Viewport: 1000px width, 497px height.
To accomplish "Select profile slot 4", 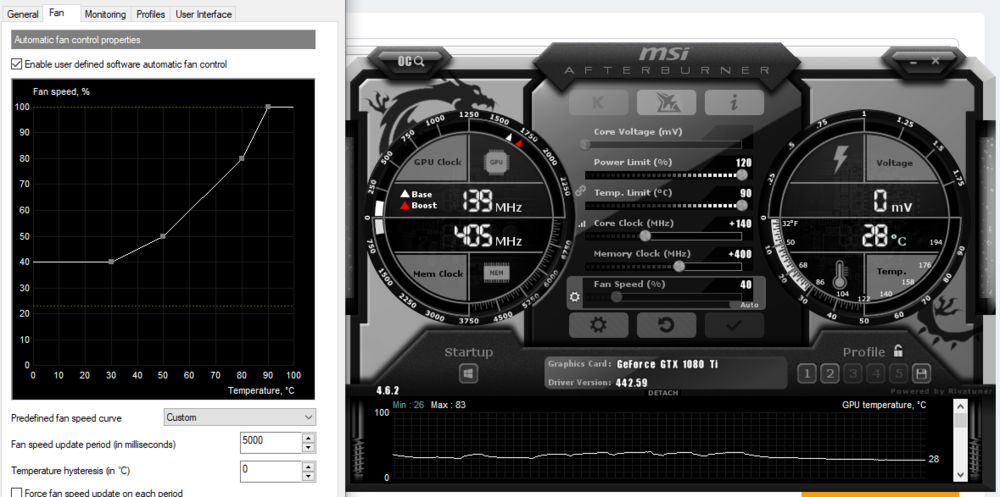I will (x=877, y=373).
